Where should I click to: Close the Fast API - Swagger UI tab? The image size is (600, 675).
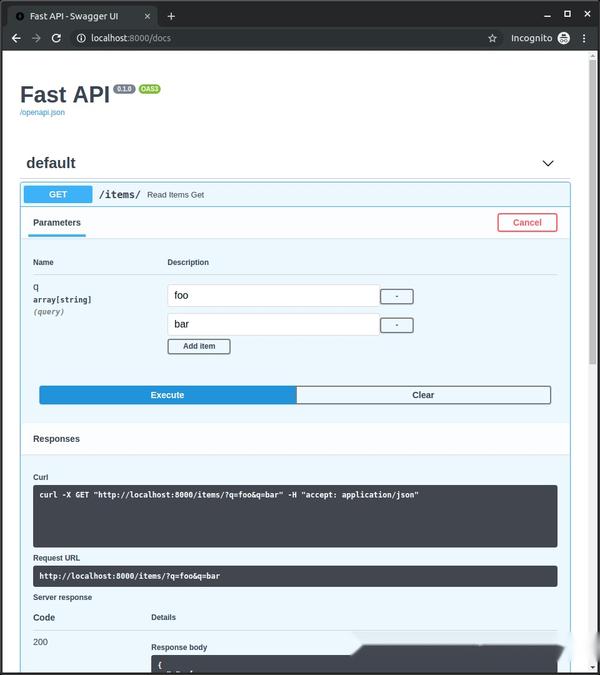point(147,16)
